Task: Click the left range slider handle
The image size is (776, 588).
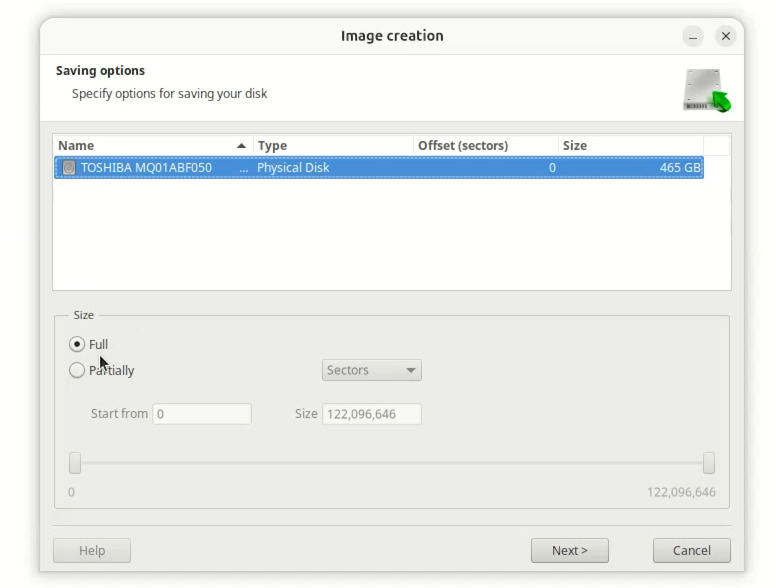Action: [75, 463]
